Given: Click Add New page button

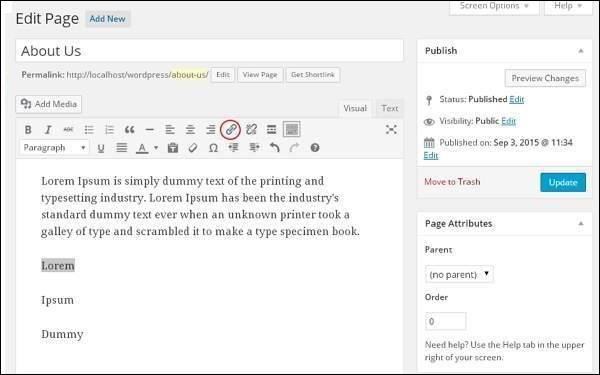Looking at the screenshot, I should 108,19.
